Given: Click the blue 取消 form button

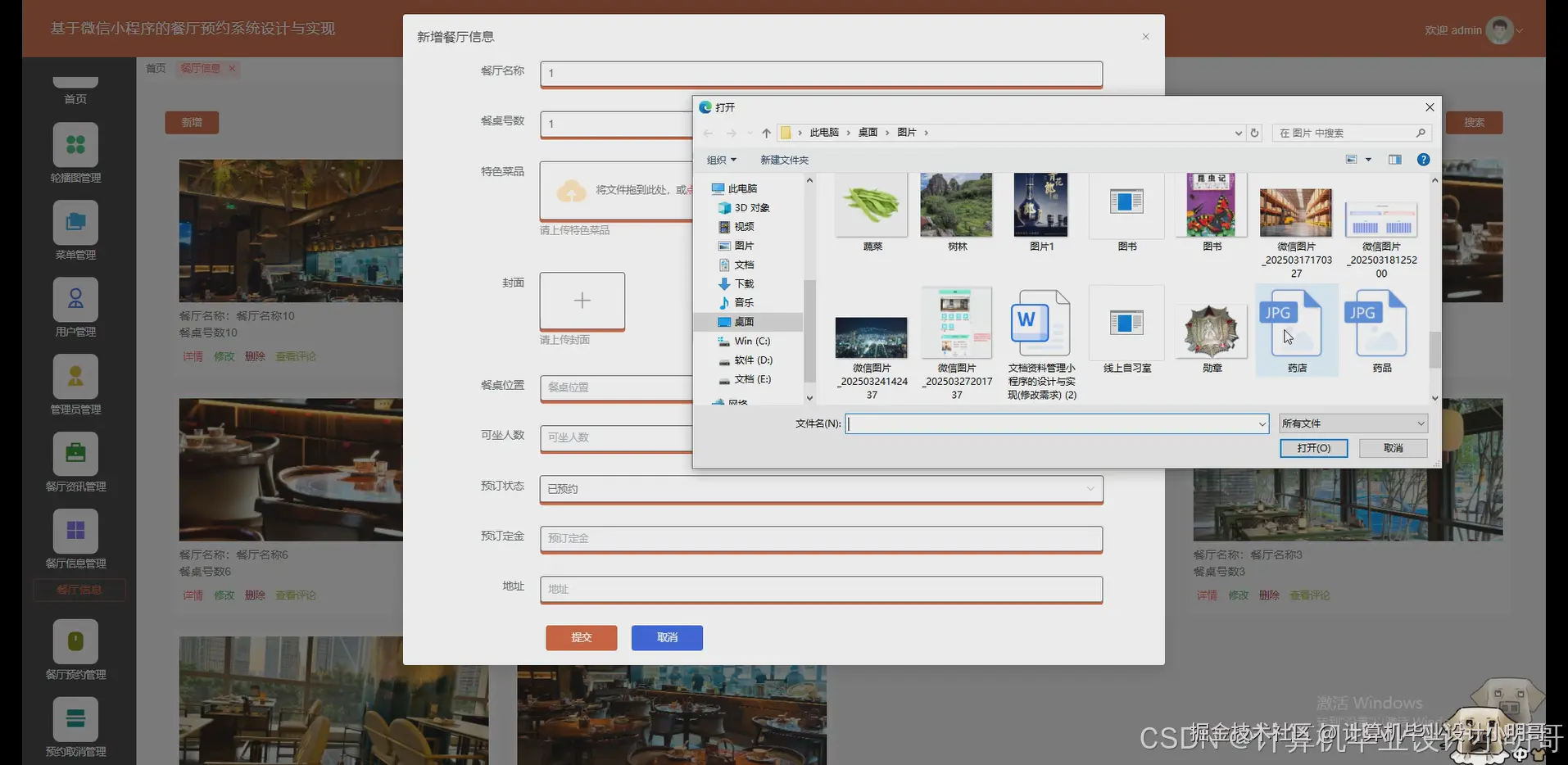Looking at the screenshot, I should pyautogui.click(x=667, y=637).
